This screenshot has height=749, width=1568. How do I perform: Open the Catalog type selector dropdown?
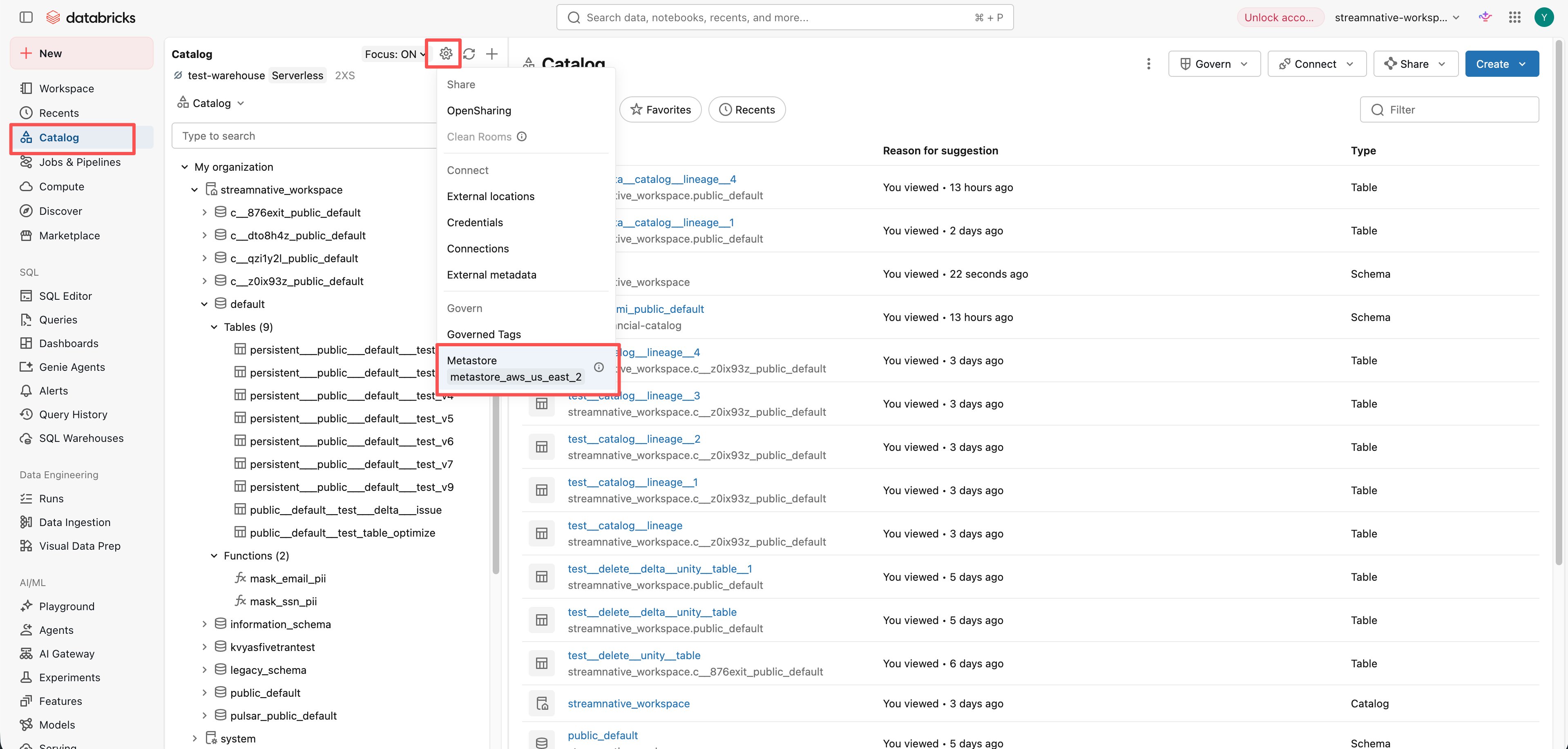click(211, 103)
